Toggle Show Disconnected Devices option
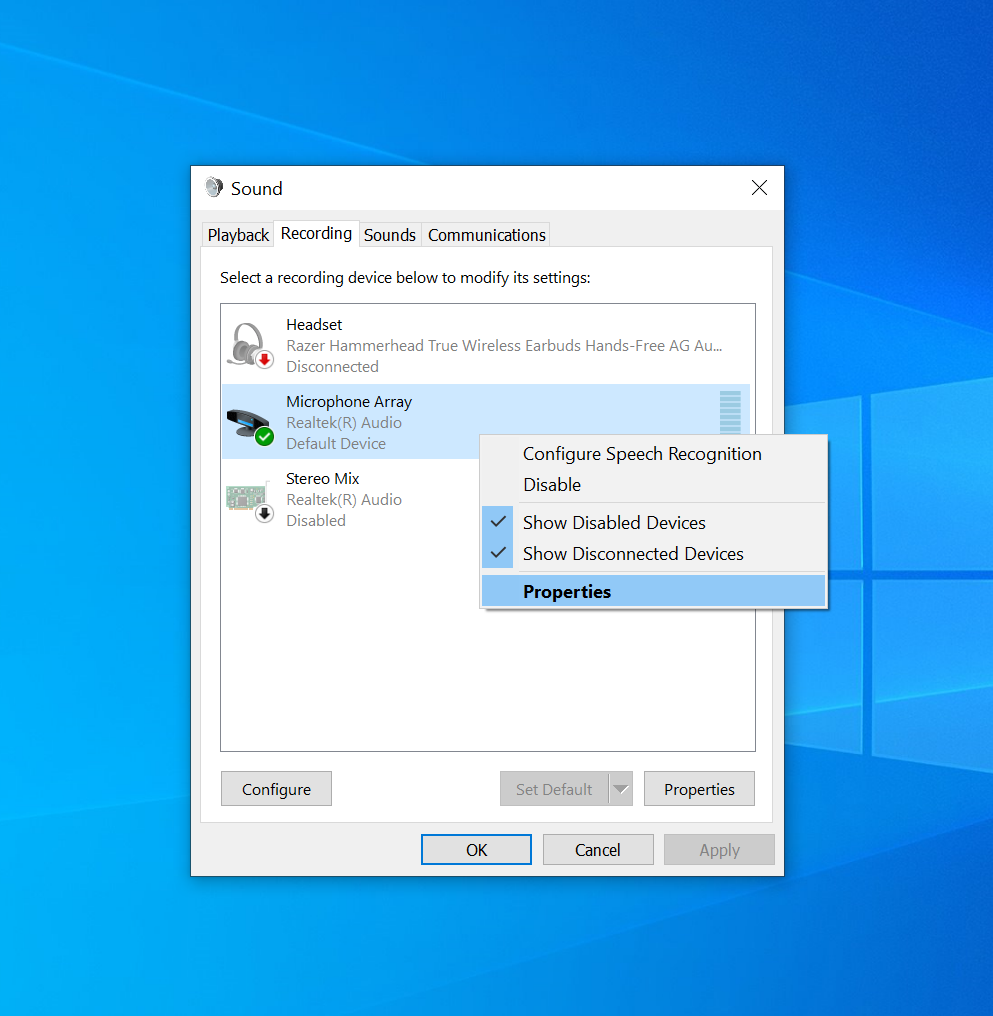Screen dimensions: 993x1016 632,554
